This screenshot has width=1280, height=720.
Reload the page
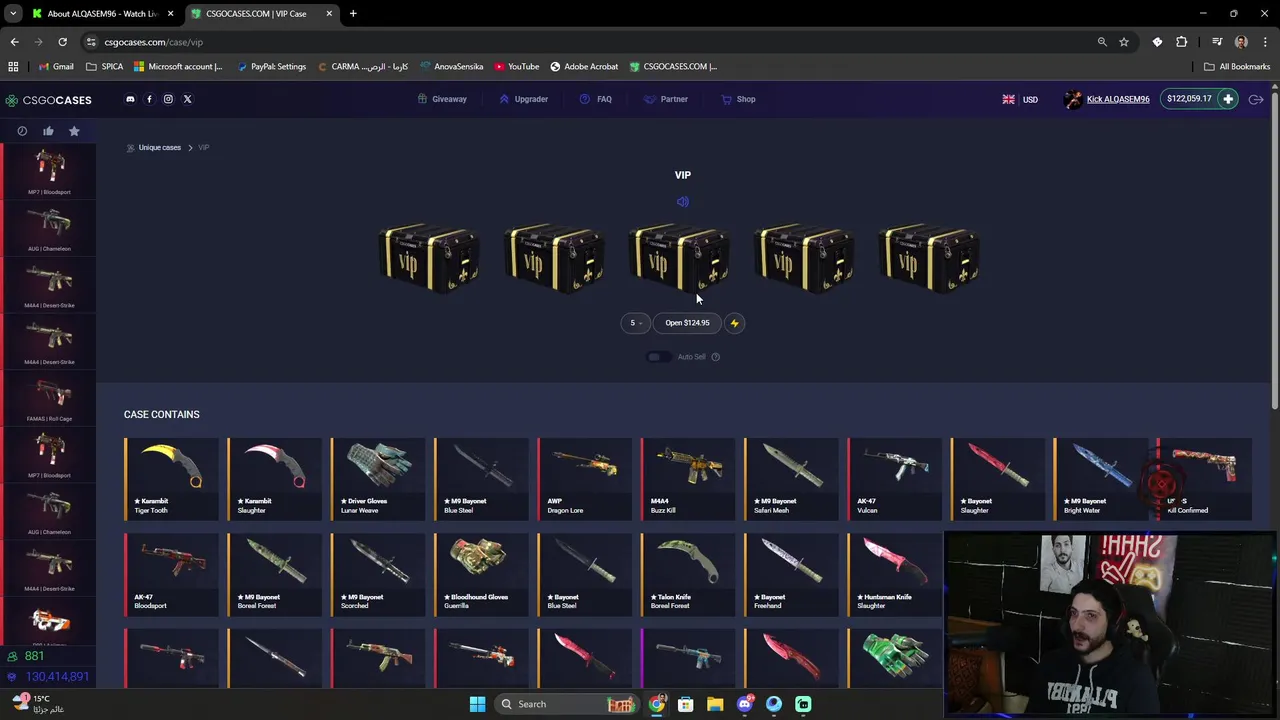62,42
